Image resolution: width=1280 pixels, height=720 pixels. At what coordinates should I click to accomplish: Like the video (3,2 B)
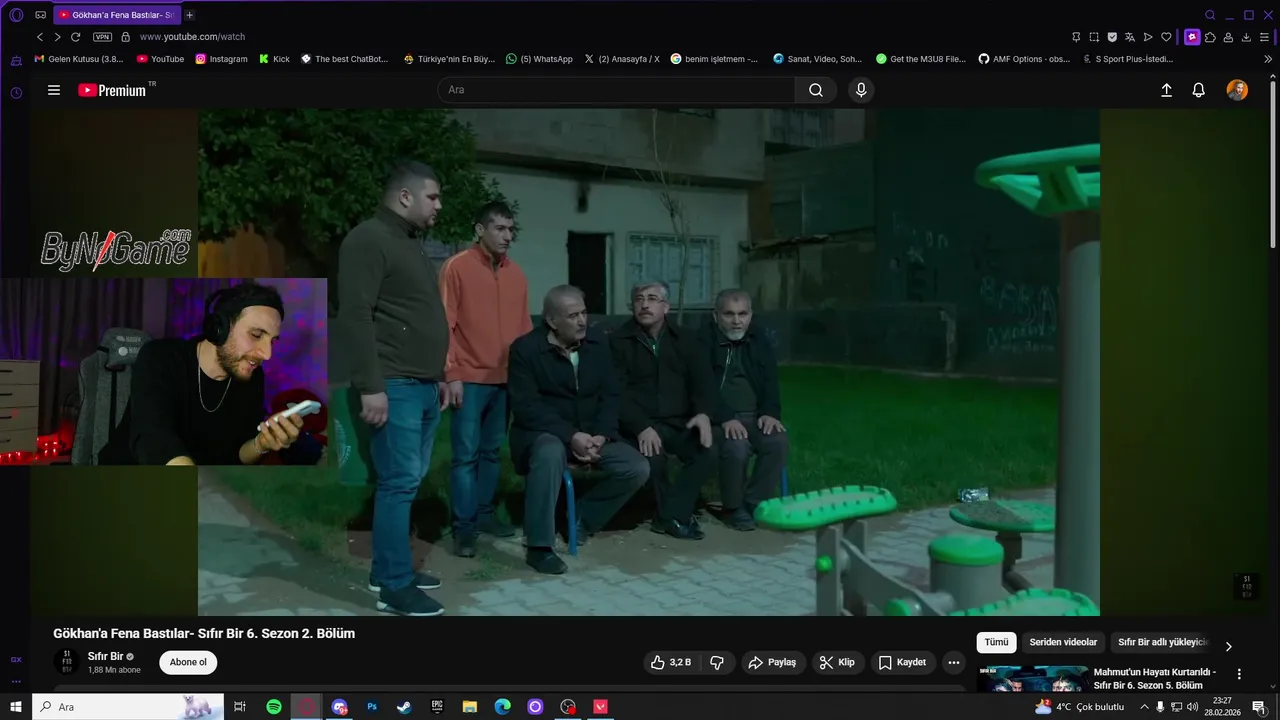pyautogui.click(x=670, y=662)
